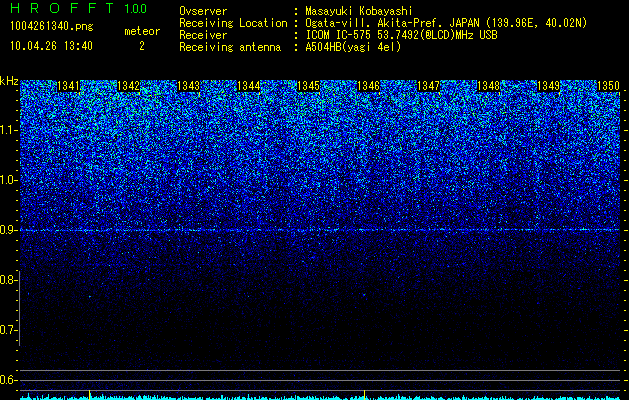Click the 0.8 frequency axis label

[x=8, y=280]
